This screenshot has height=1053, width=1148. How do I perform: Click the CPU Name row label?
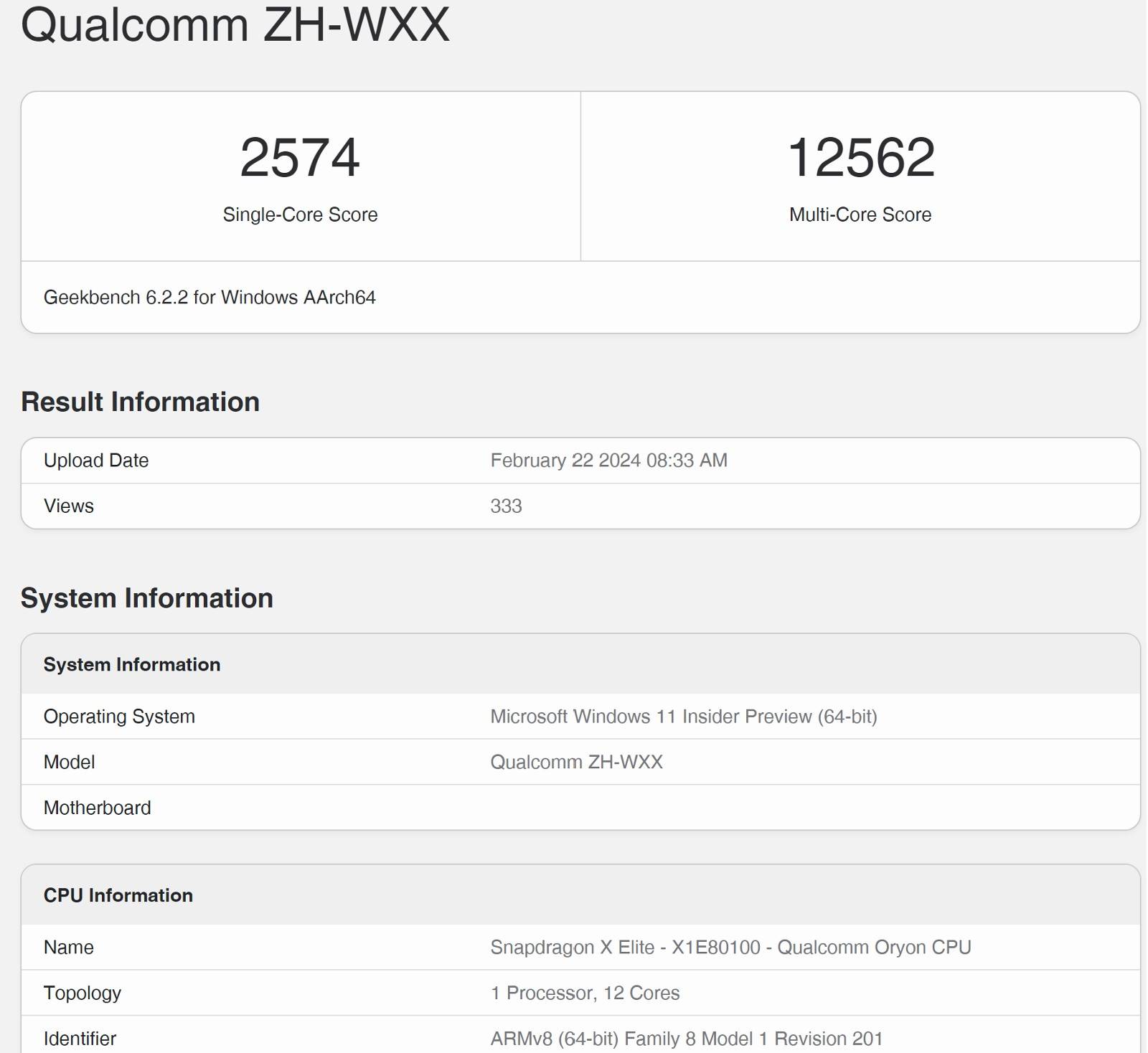pyautogui.click(x=69, y=948)
